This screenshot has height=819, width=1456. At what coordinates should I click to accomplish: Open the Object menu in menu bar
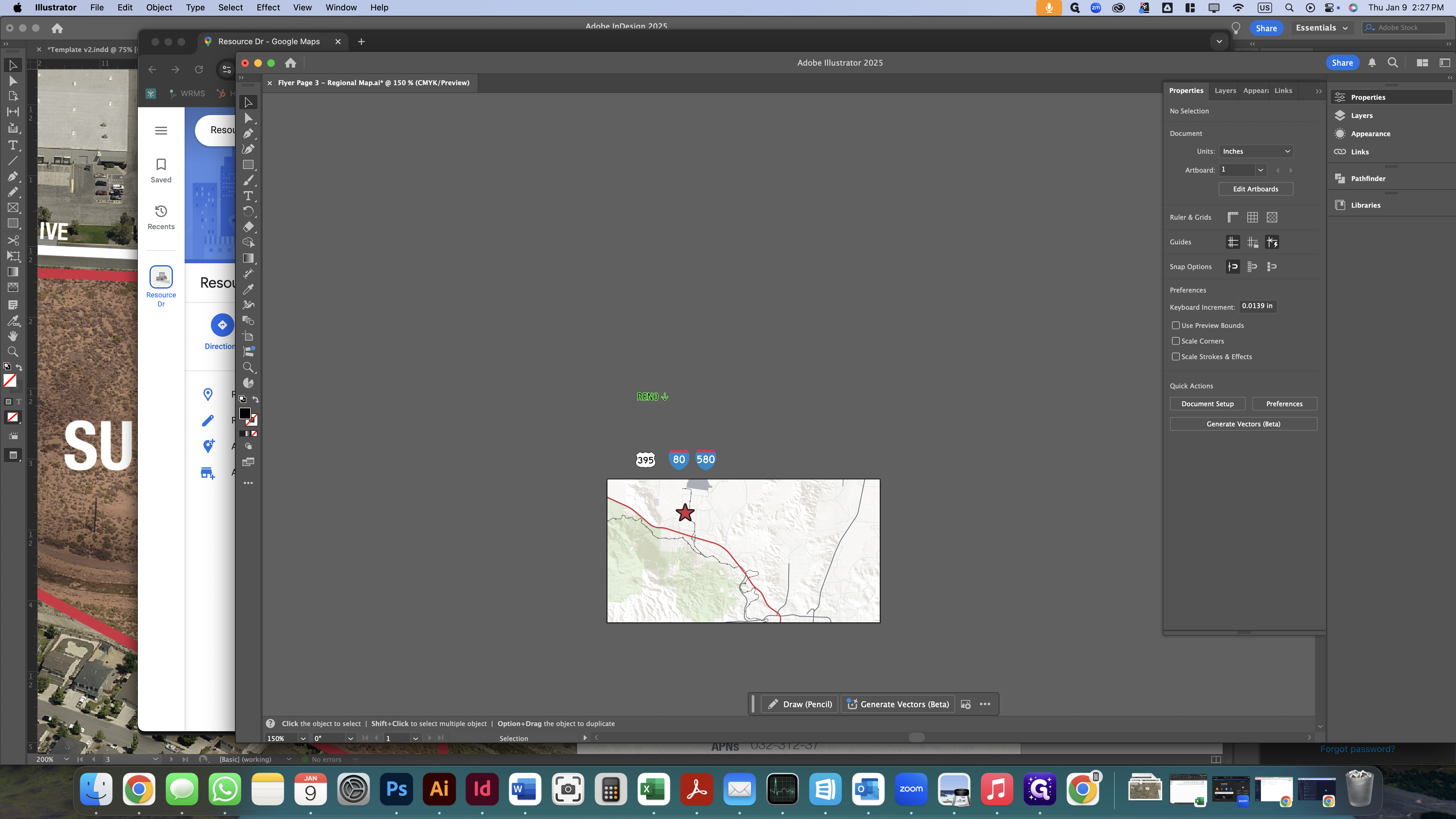tap(159, 7)
